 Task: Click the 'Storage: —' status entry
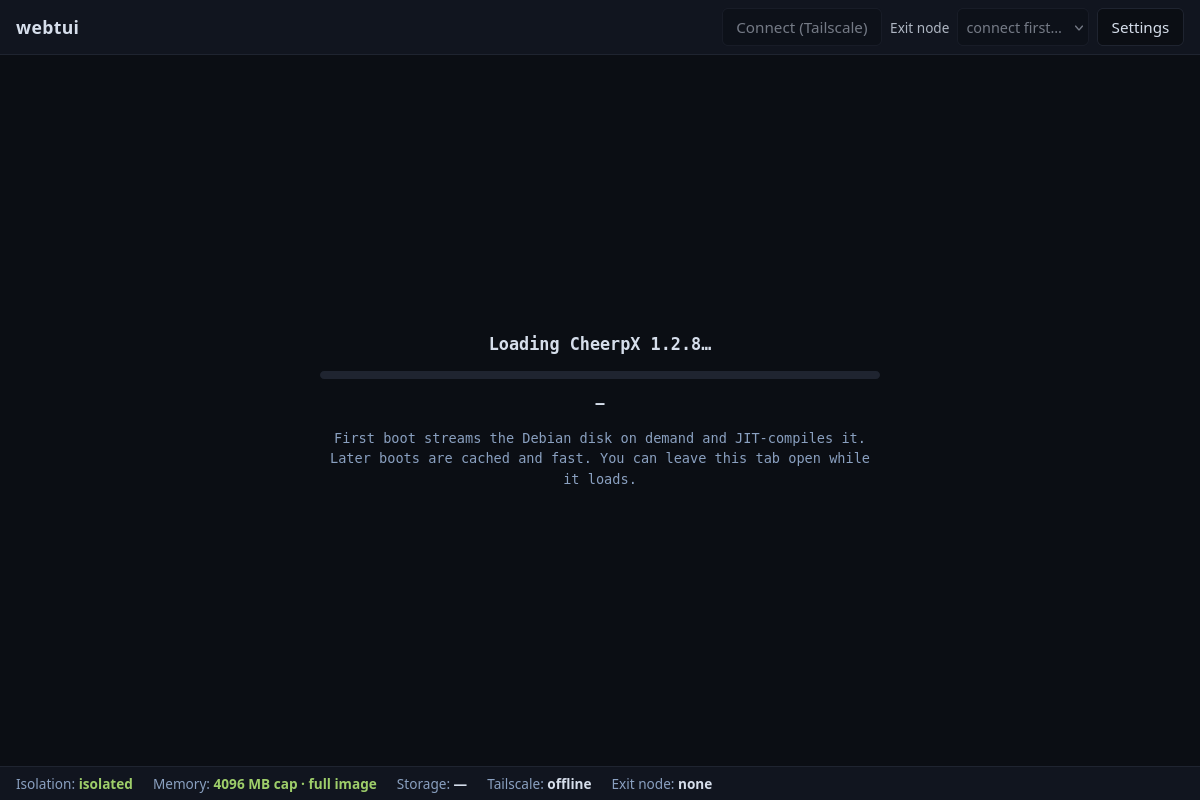point(432,784)
